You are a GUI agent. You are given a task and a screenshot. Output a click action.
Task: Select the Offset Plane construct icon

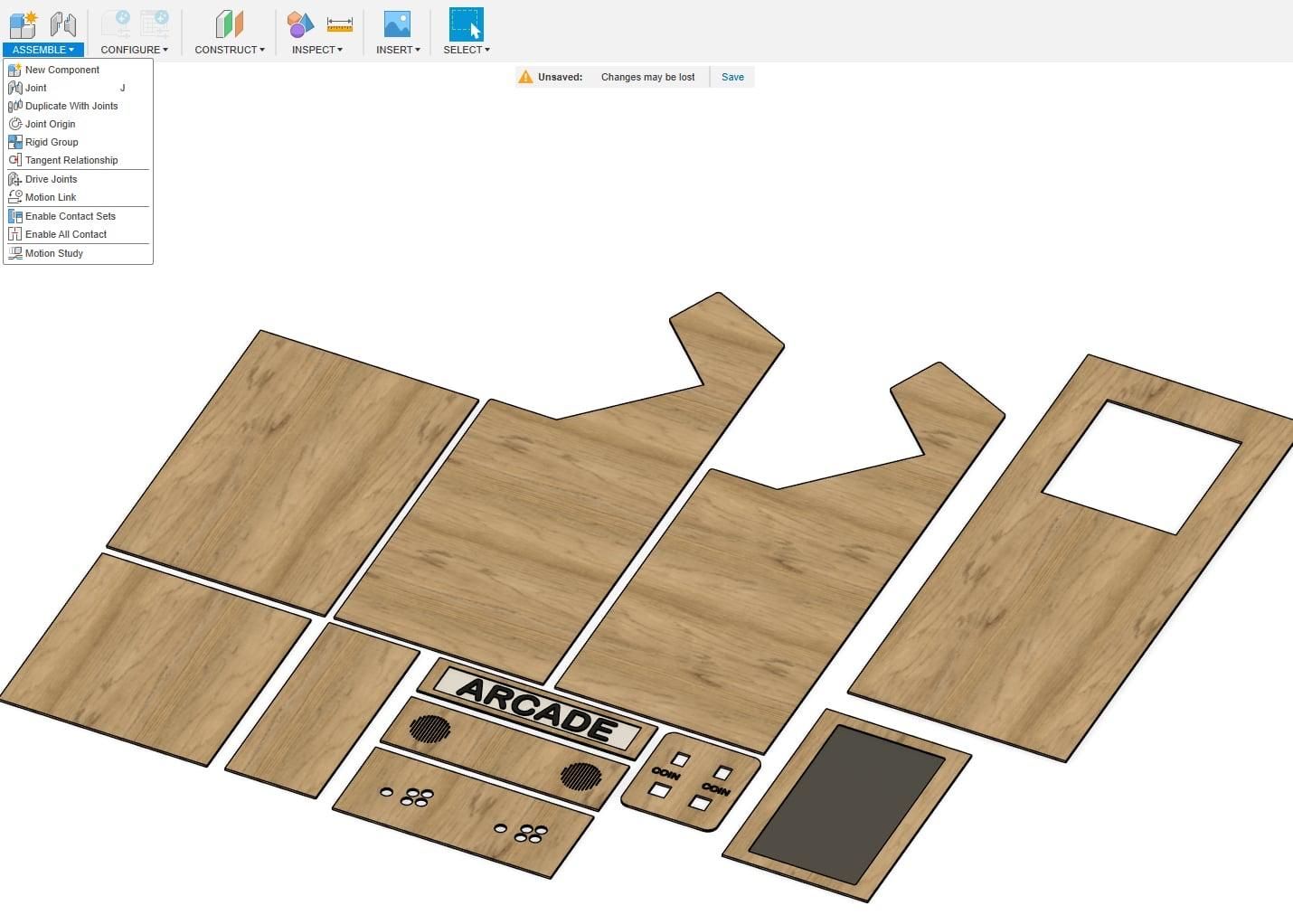point(230,24)
